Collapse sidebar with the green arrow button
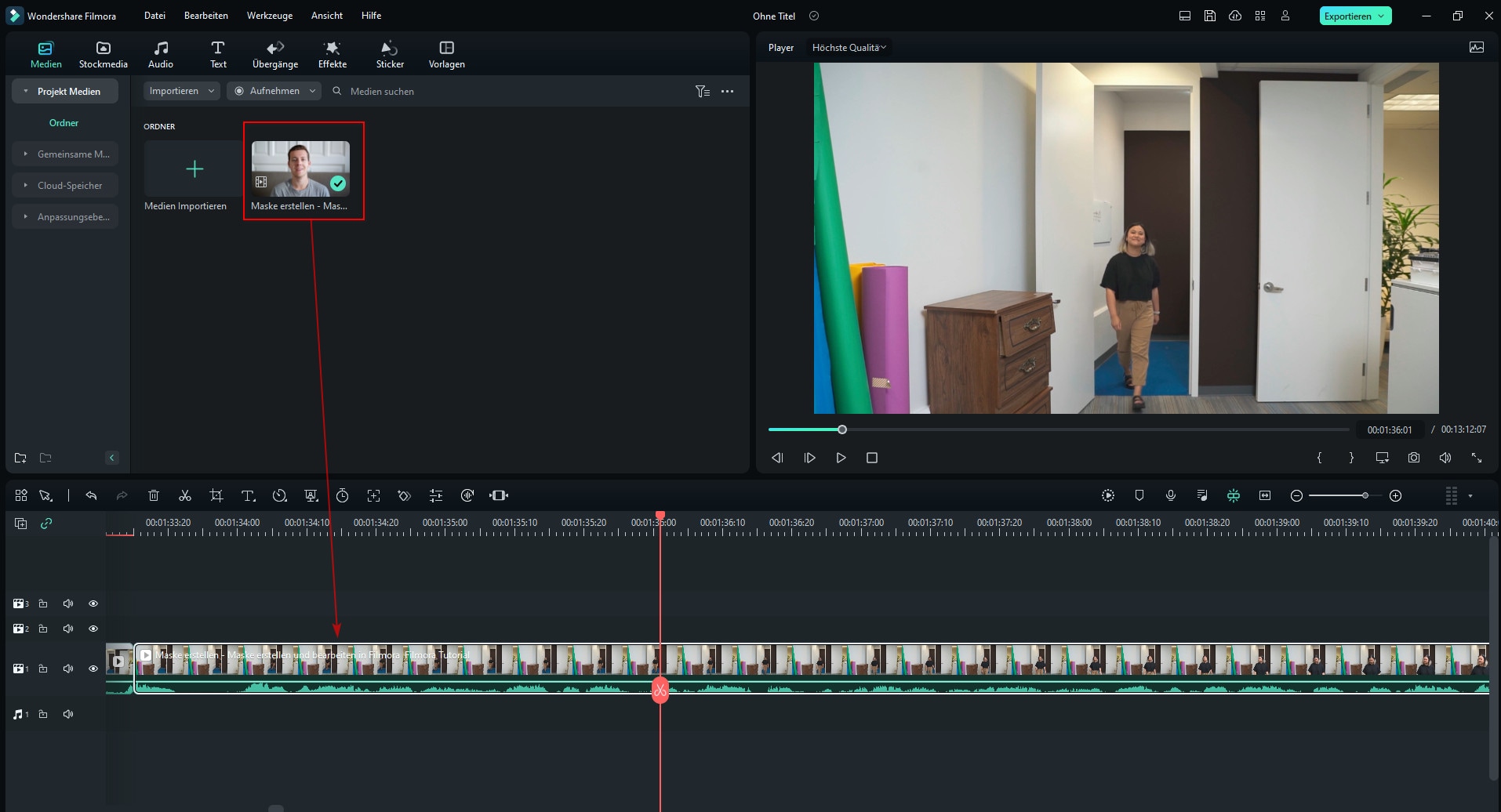 pos(111,458)
